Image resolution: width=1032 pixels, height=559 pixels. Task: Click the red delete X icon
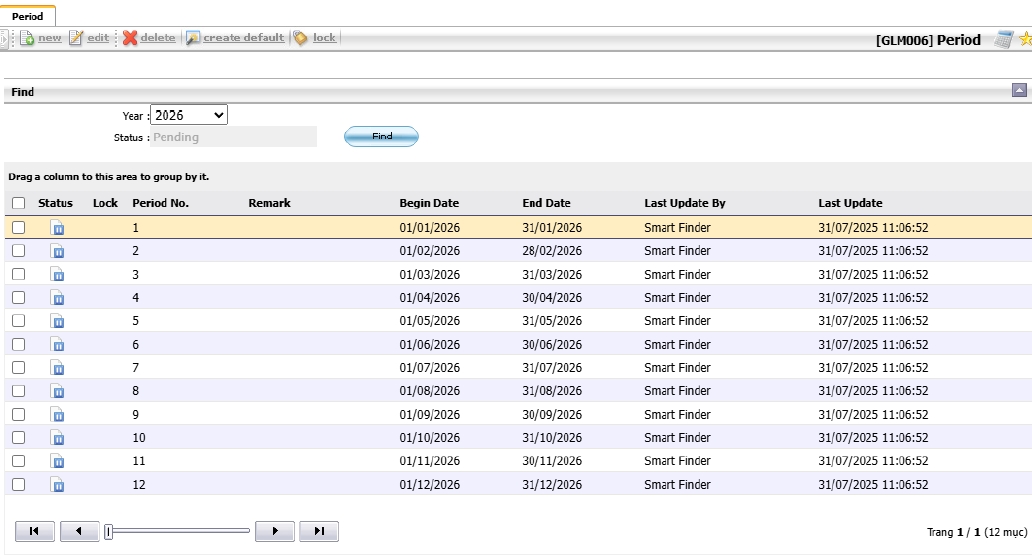click(130, 38)
